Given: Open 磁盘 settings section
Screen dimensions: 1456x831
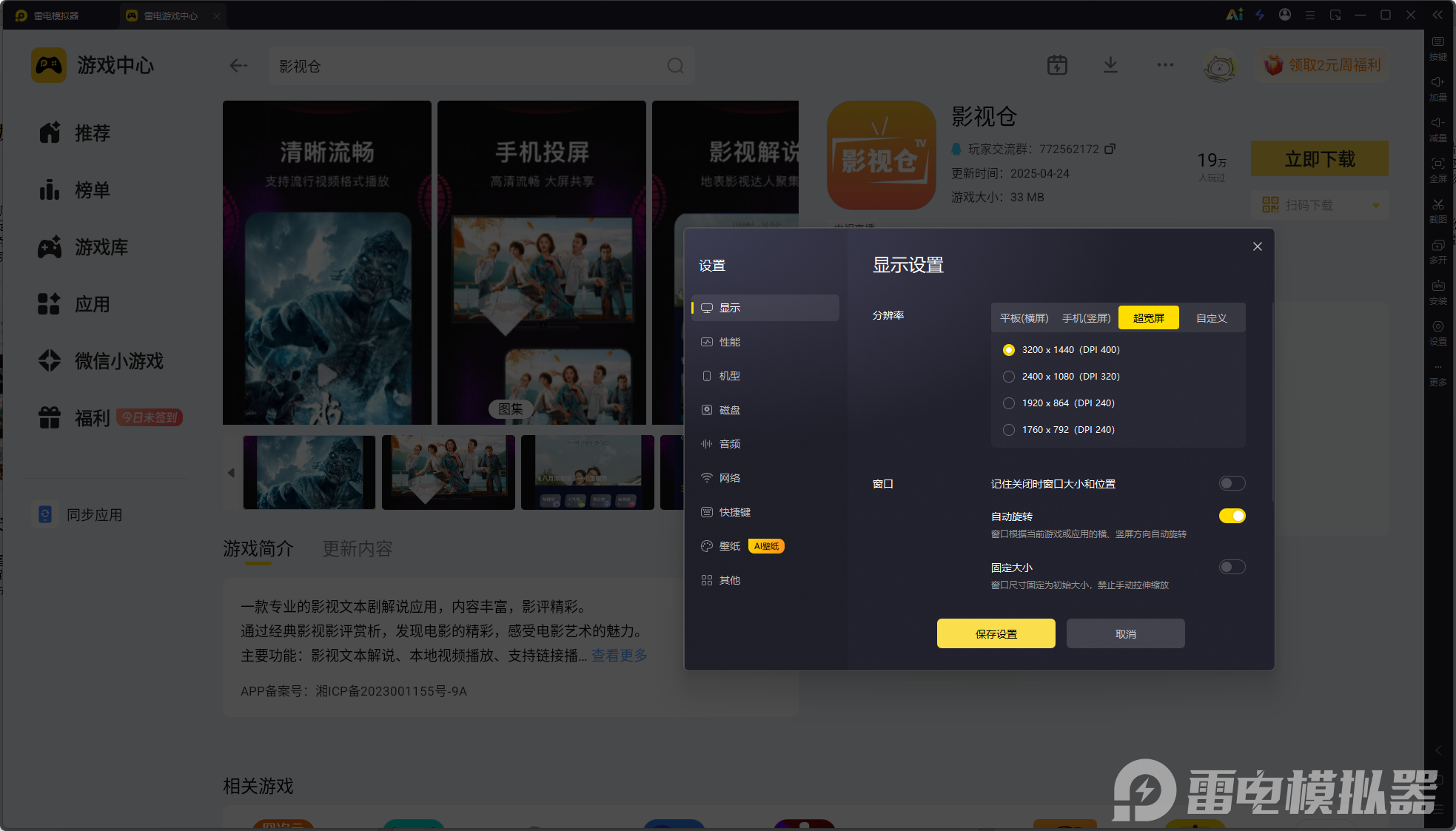Looking at the screenshot, I should tap(765, 410).
